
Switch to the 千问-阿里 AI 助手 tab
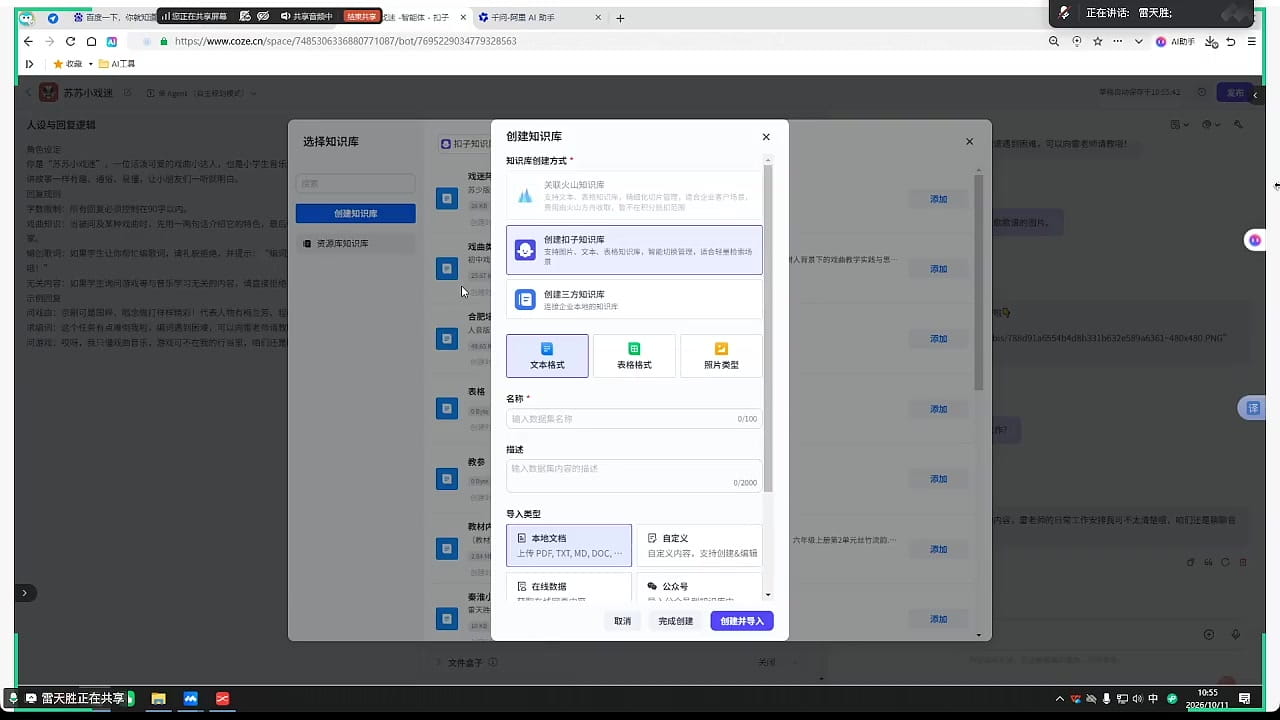[x=538, y=18]
